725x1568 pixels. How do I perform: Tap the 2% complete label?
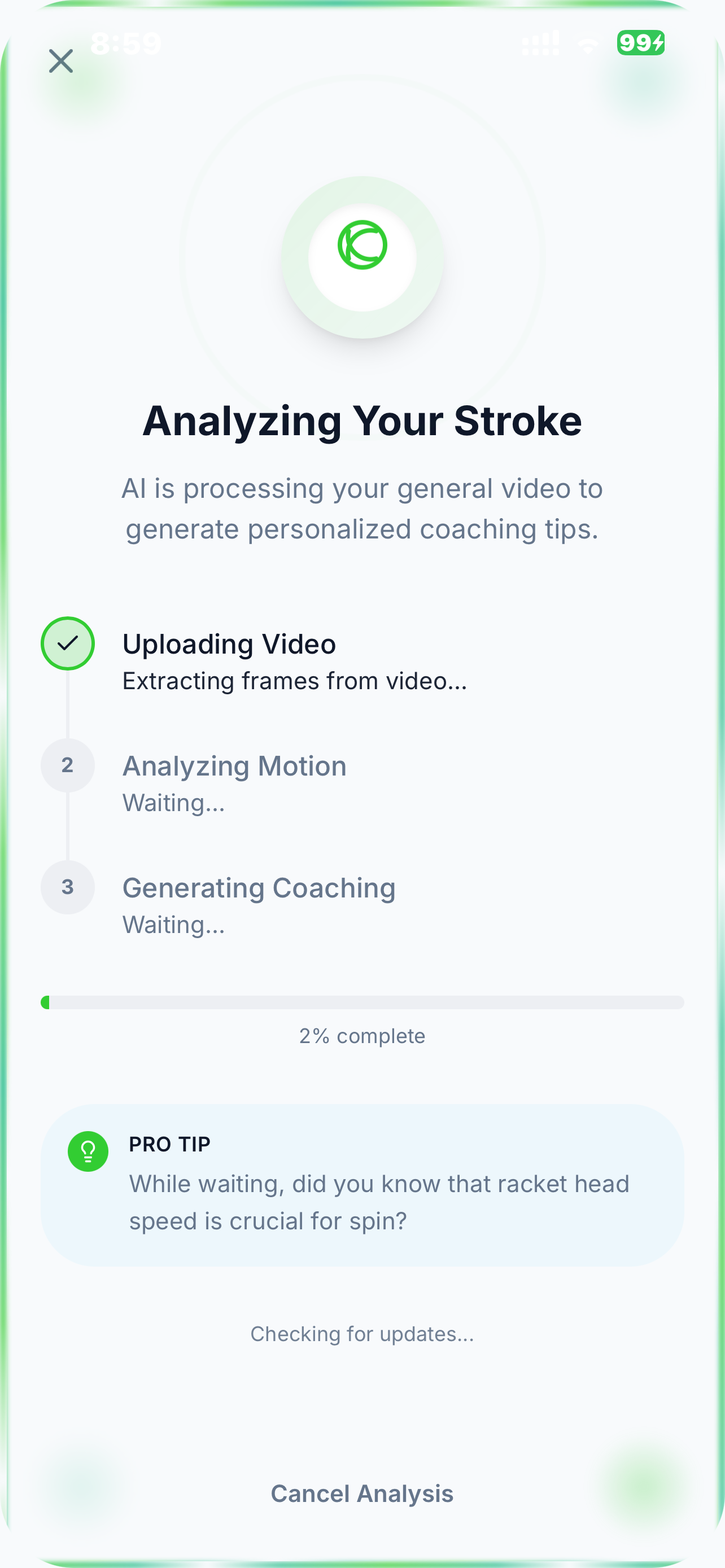point(362,1036)
